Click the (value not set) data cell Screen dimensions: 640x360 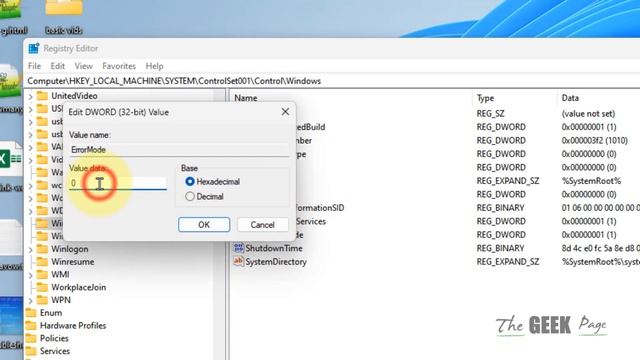588,113
